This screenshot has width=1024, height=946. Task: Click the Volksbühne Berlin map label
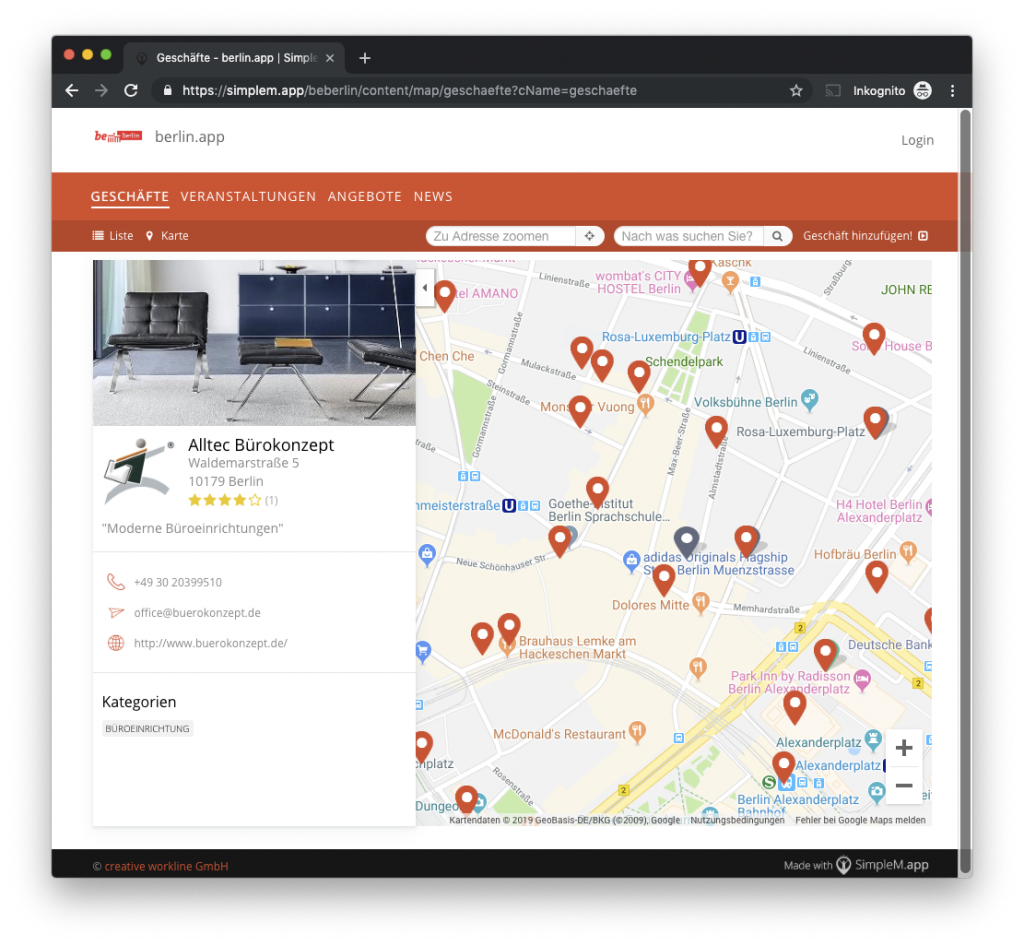[745, 402]
